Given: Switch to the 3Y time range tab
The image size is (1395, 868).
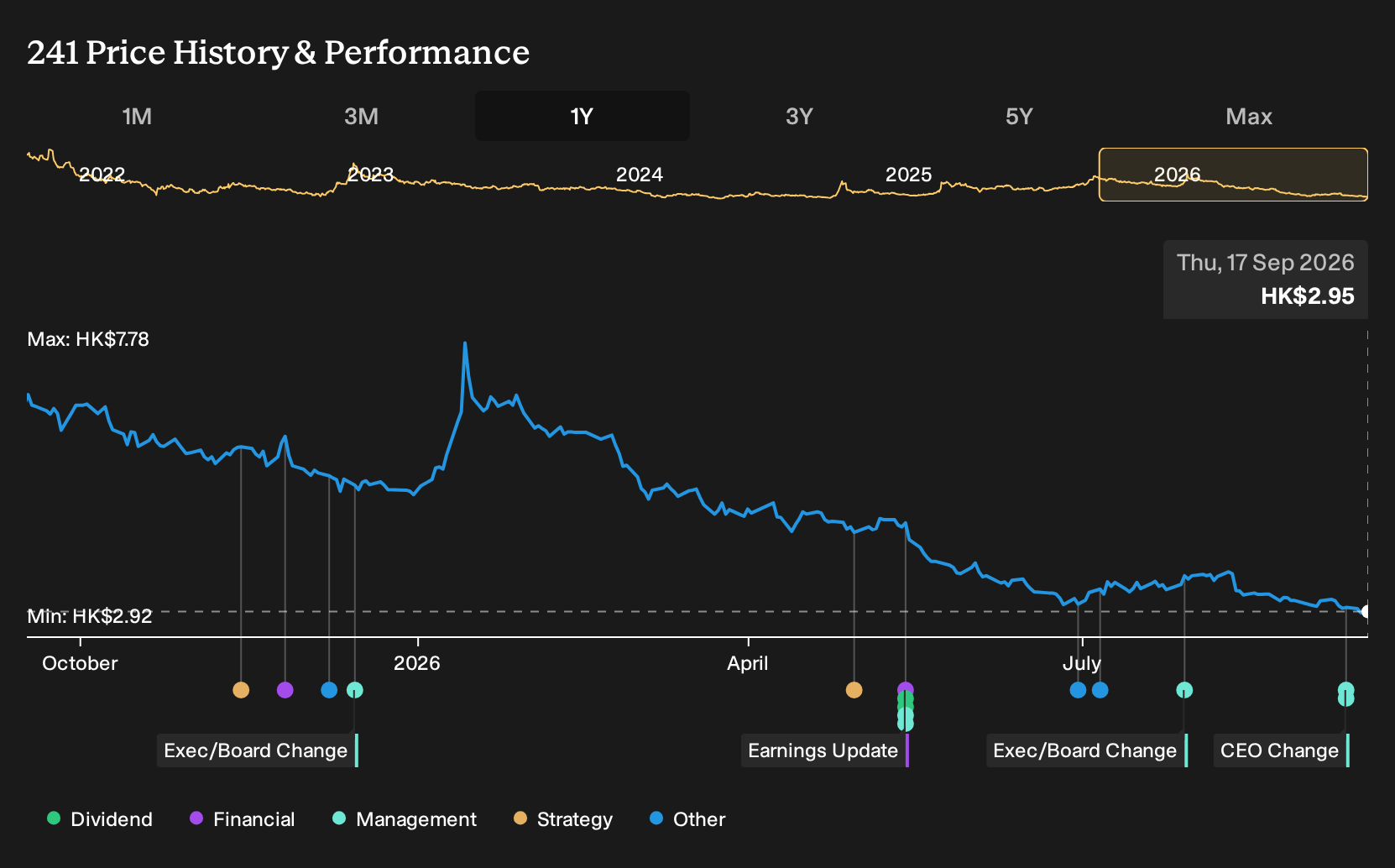Looking at the screenshot, I should pos(799,117).
